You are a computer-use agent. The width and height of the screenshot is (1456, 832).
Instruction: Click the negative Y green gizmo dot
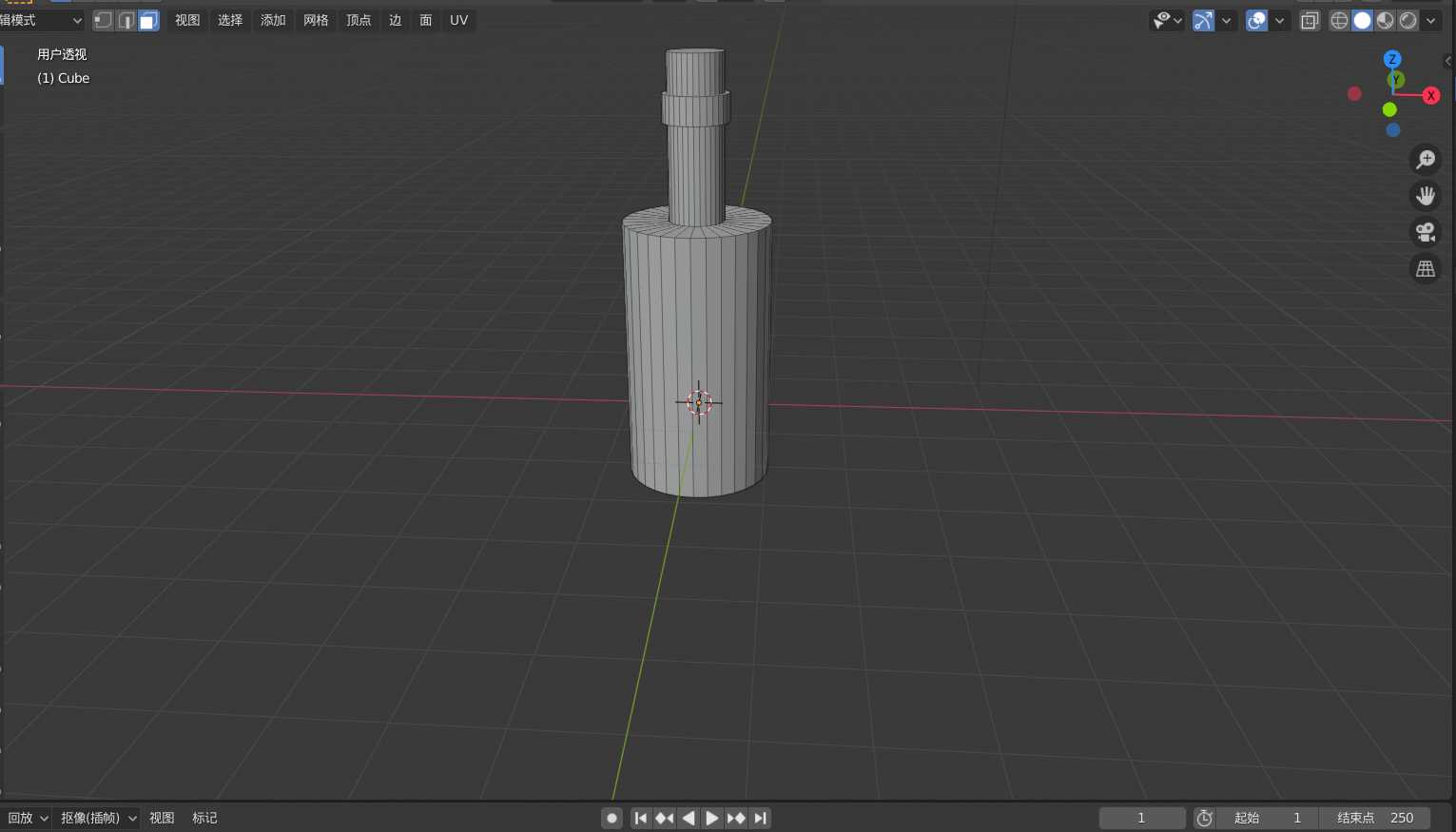pyautogui.click(x=1389, y=109)
